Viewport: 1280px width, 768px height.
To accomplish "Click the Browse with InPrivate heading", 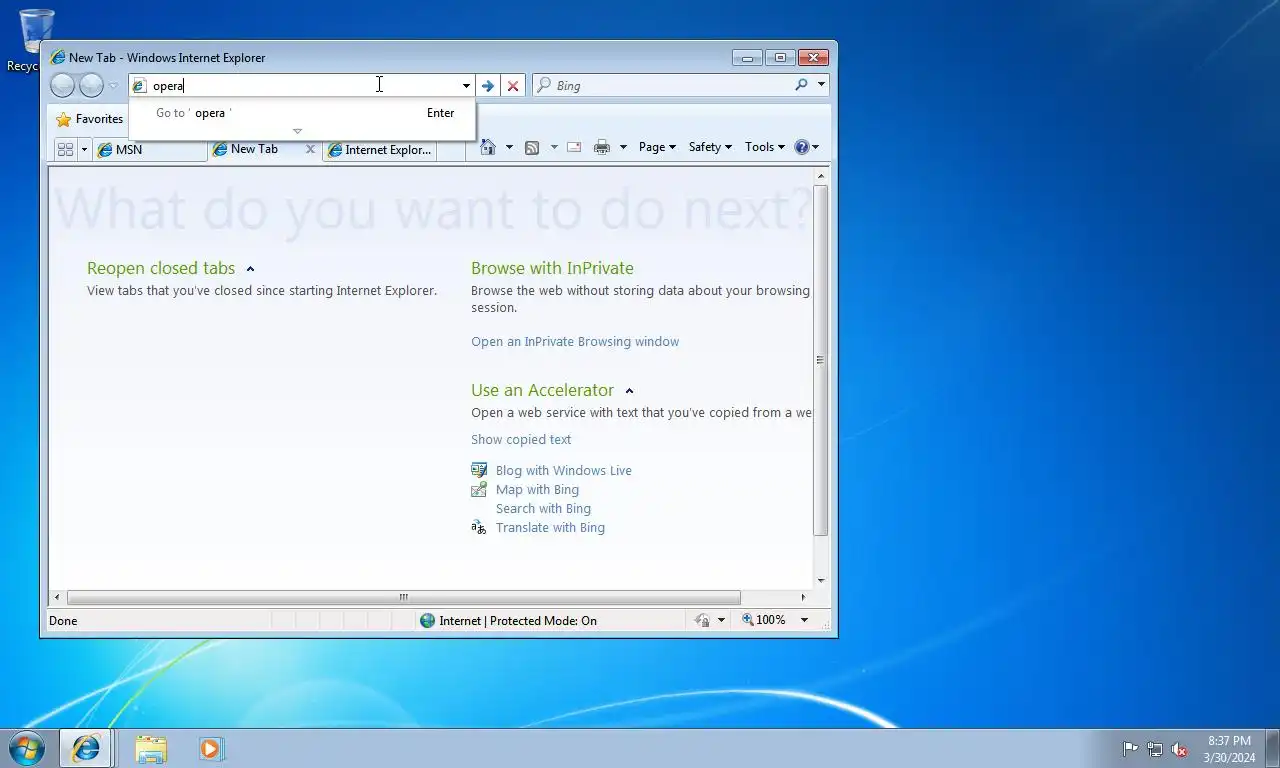I will pos(552,268).
